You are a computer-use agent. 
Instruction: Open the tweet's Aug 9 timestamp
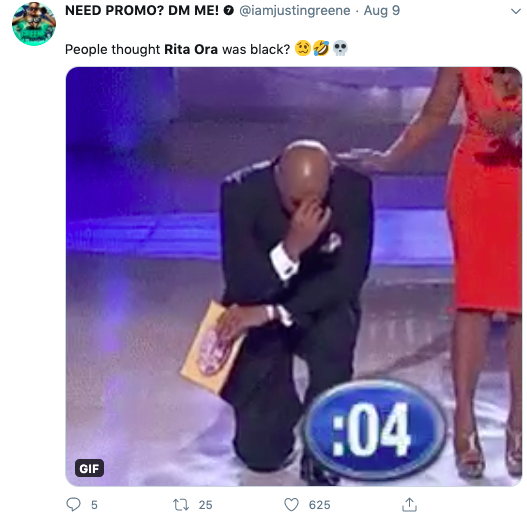(382, 11)
